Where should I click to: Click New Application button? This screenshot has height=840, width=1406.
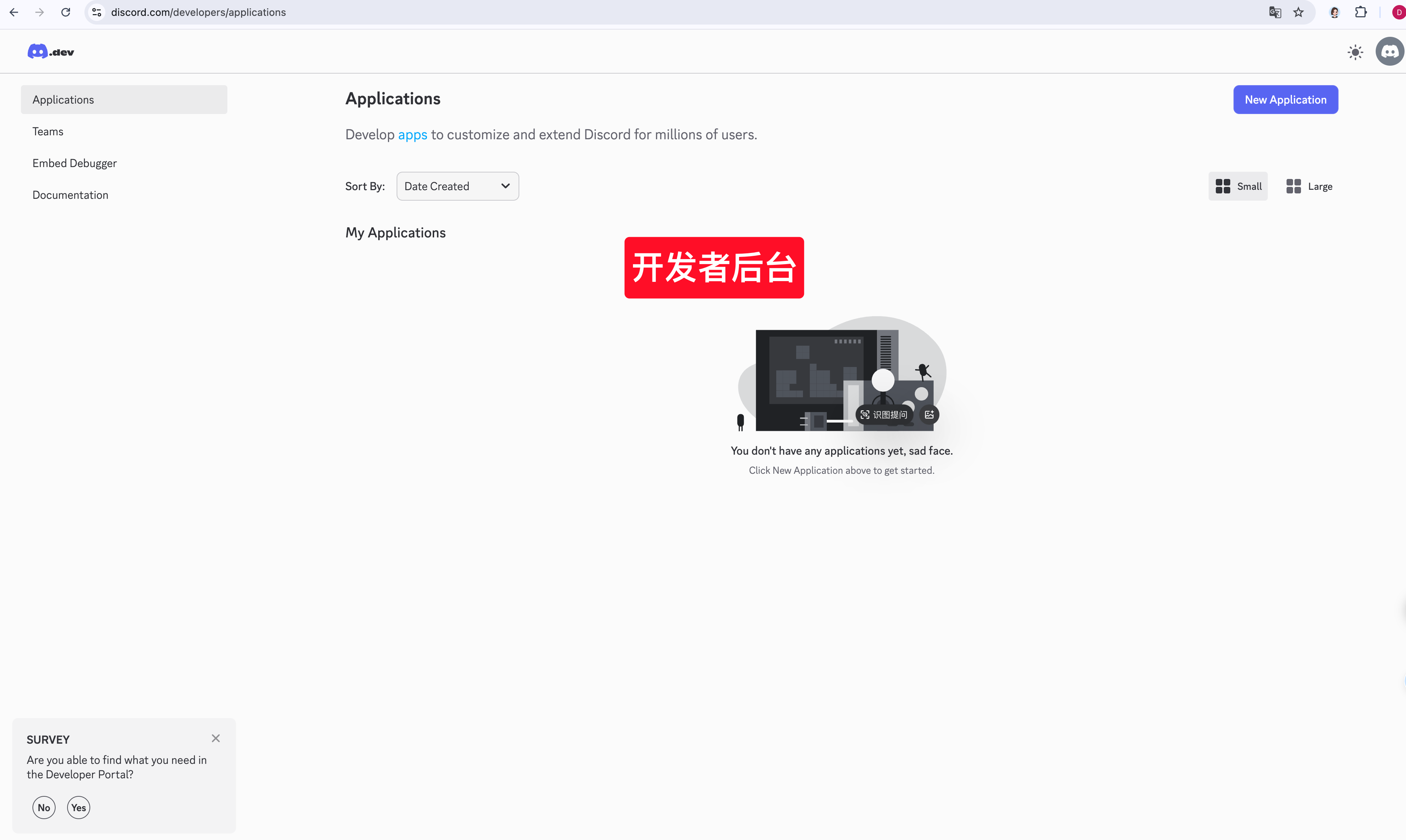tap(1285, 100)
